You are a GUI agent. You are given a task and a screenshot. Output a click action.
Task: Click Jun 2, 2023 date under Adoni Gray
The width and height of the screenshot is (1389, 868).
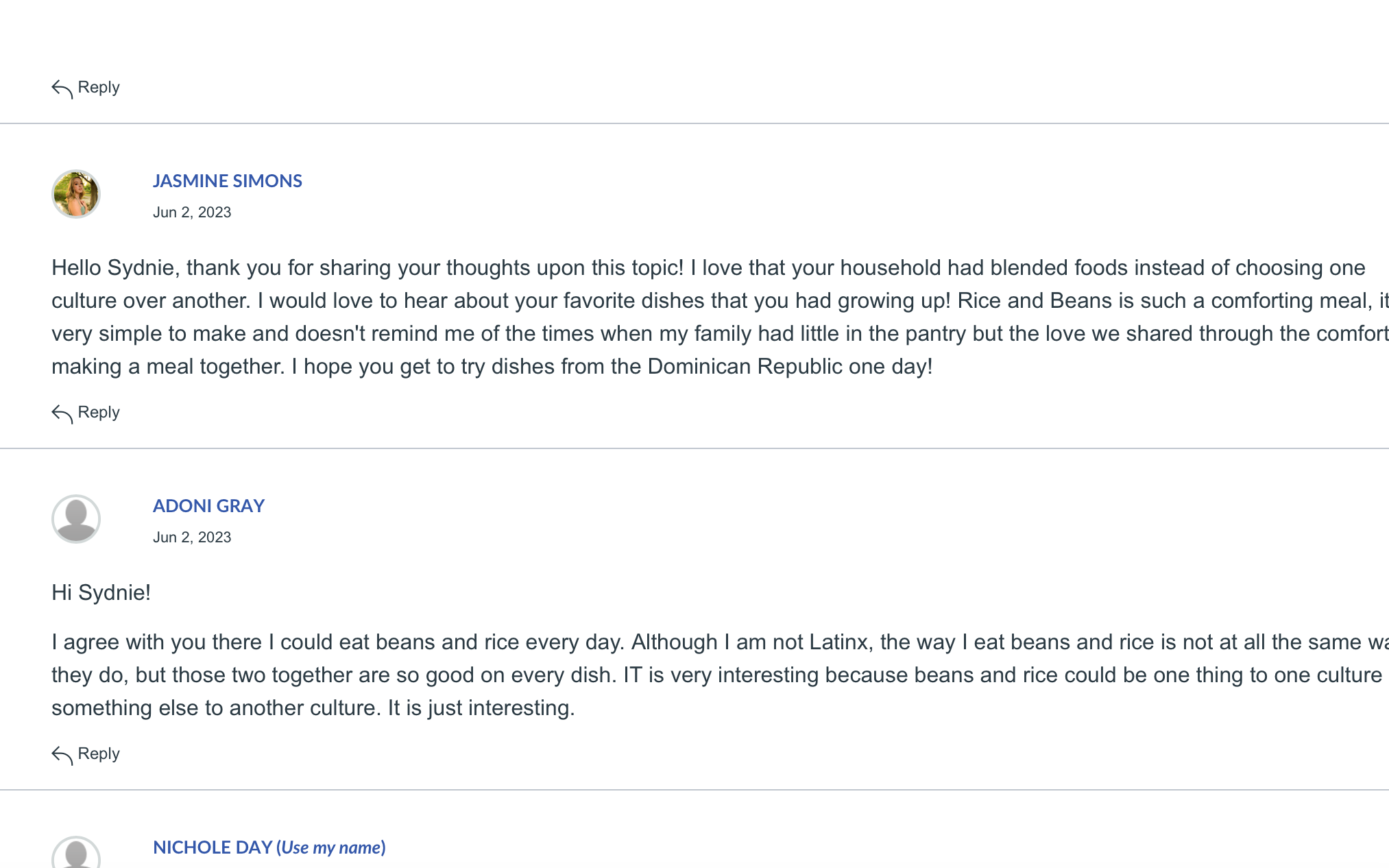pyautogui.click(x=192, y=538)
